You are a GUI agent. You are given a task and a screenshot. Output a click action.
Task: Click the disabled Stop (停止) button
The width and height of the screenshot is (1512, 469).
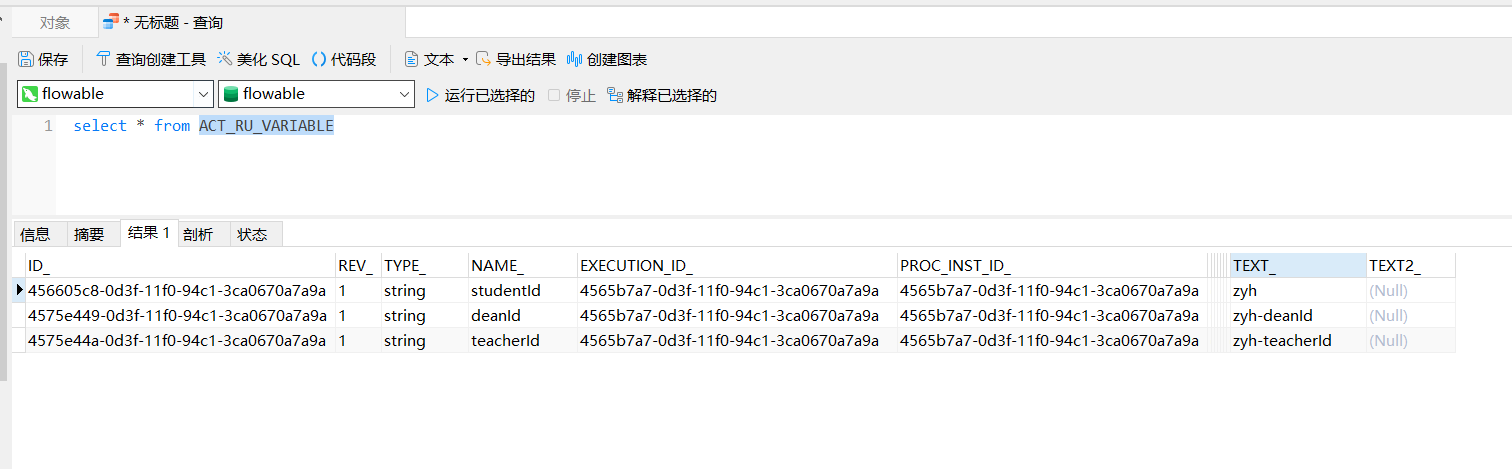572,96
